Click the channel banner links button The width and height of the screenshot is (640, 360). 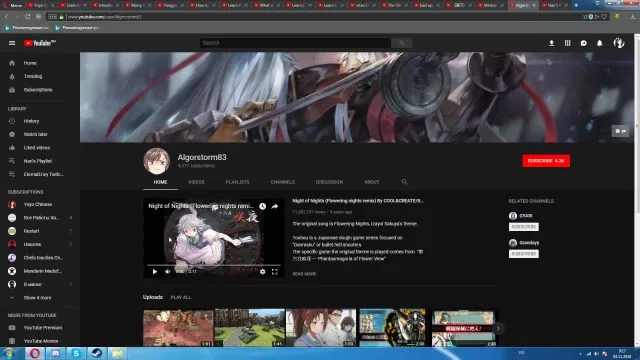coord(620,131)
